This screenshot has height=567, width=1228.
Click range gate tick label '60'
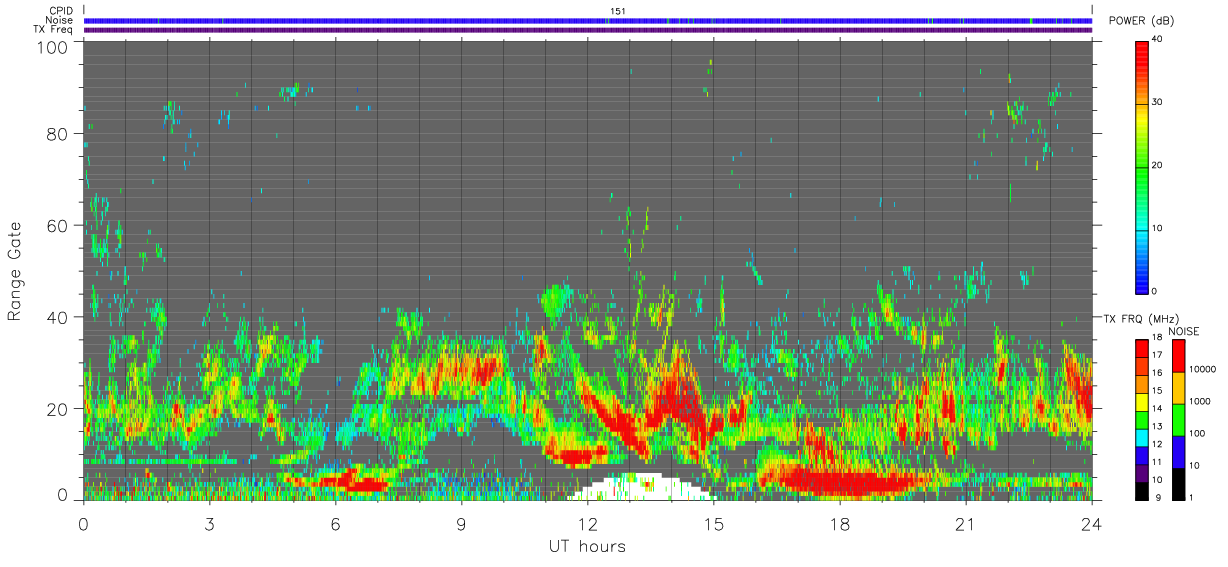(59, 225)
